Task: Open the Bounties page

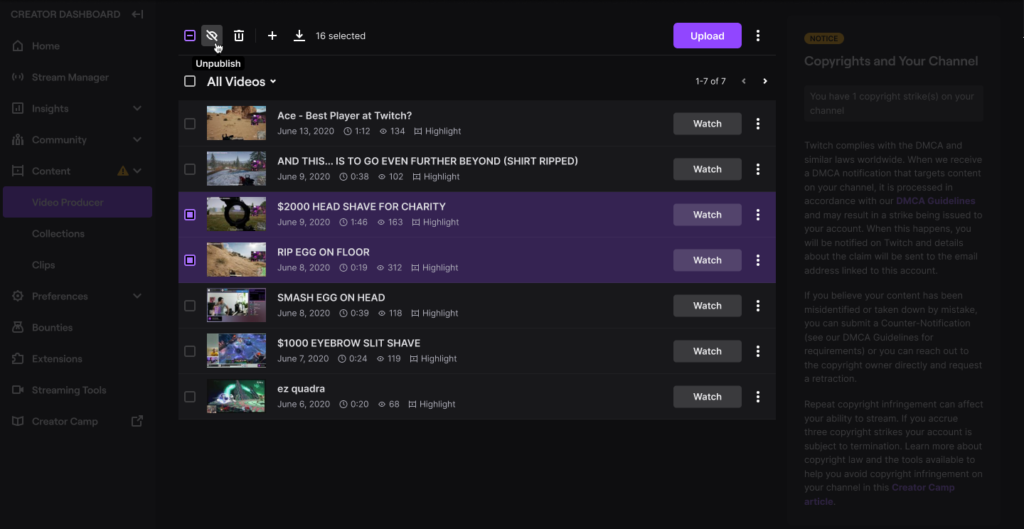Action: tap(52, 328)
